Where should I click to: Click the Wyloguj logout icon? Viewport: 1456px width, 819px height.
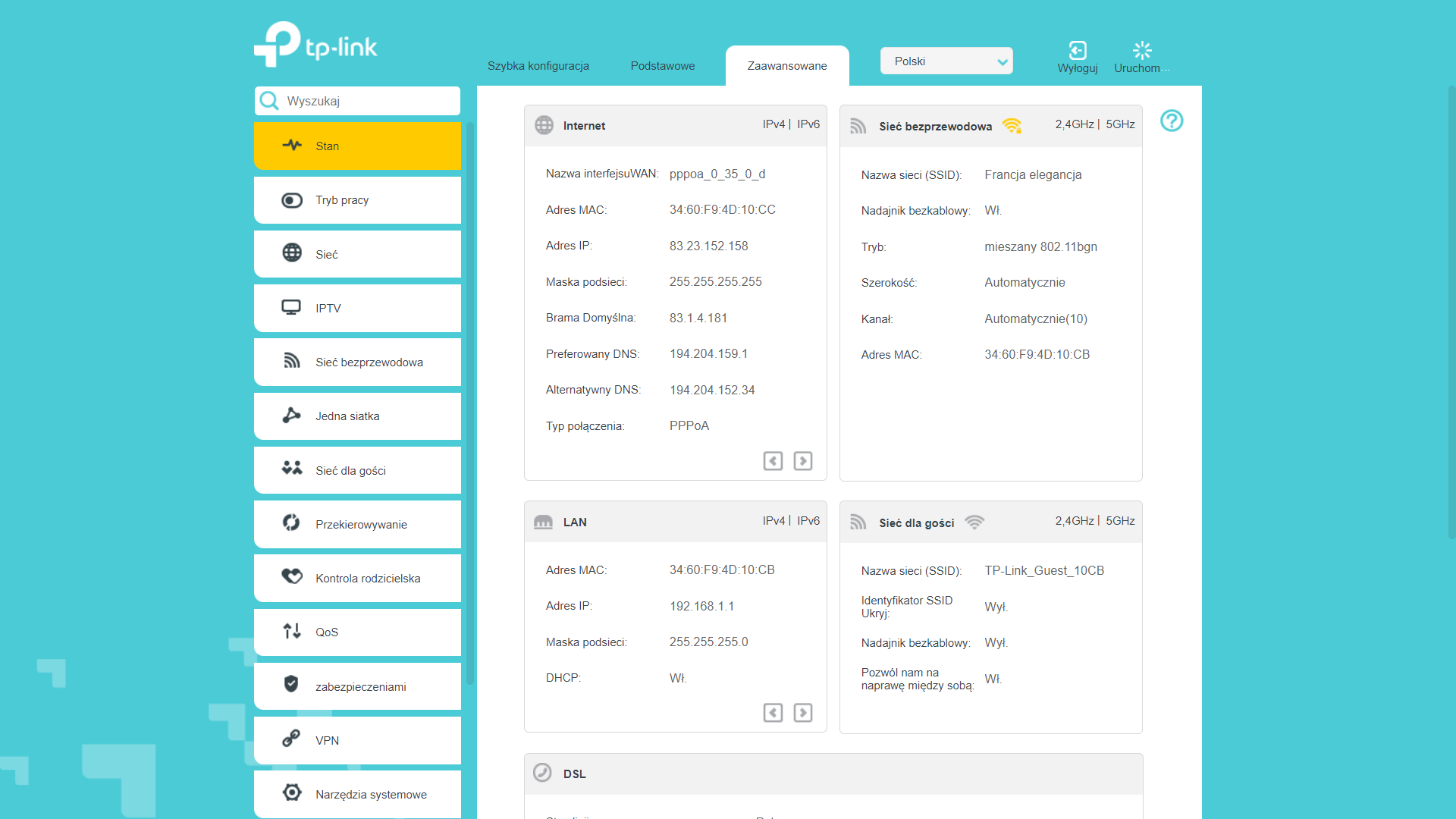click(x=1078, y=50)
